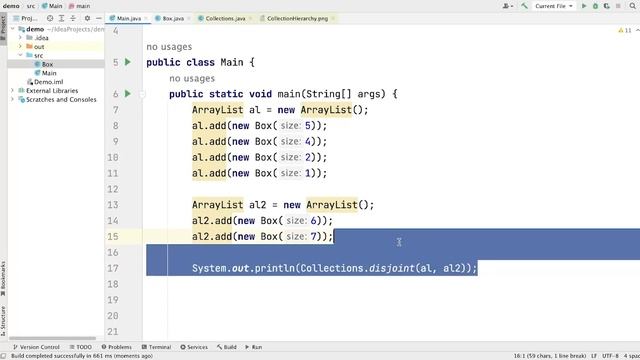Click the Collapse All icon in Project panel

[73, 18]
